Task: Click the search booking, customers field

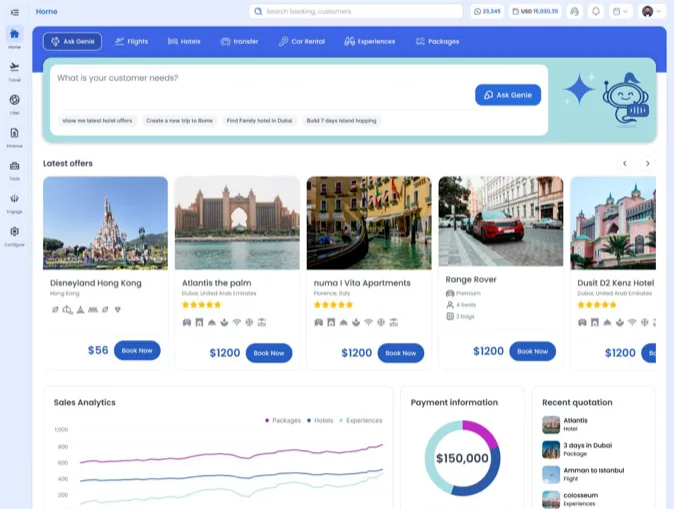Action: tap(356, 12)
